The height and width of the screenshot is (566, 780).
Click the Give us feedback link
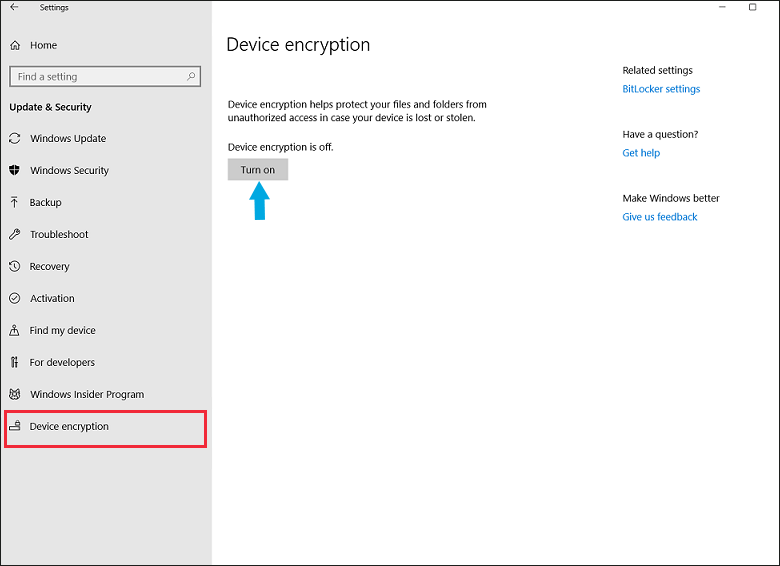click(660, 217)
